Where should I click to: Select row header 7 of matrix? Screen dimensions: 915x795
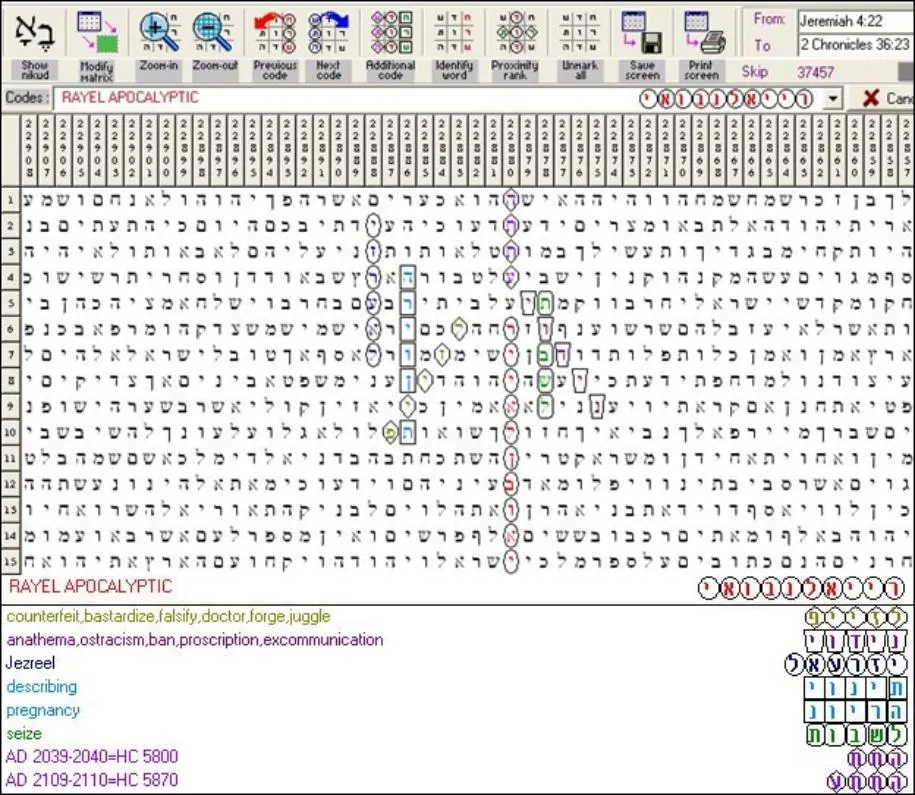pyautogui.click(x=10, y=355)
